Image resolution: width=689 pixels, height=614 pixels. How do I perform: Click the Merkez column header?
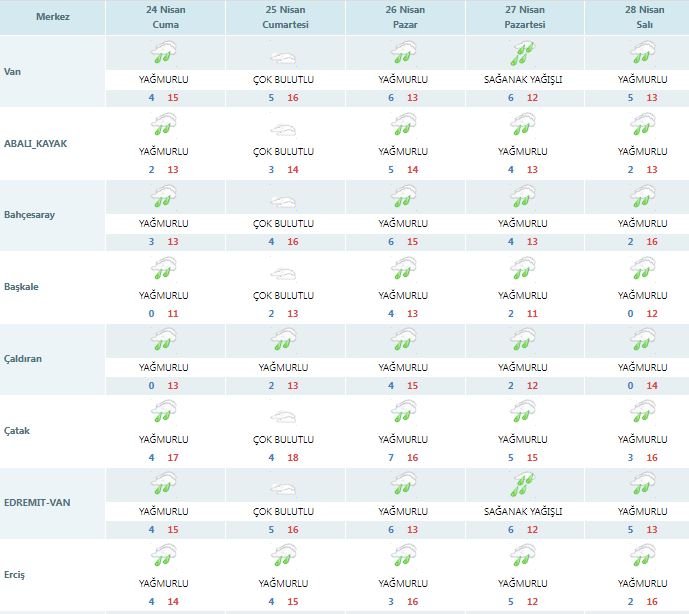click(x=52, y=18)
